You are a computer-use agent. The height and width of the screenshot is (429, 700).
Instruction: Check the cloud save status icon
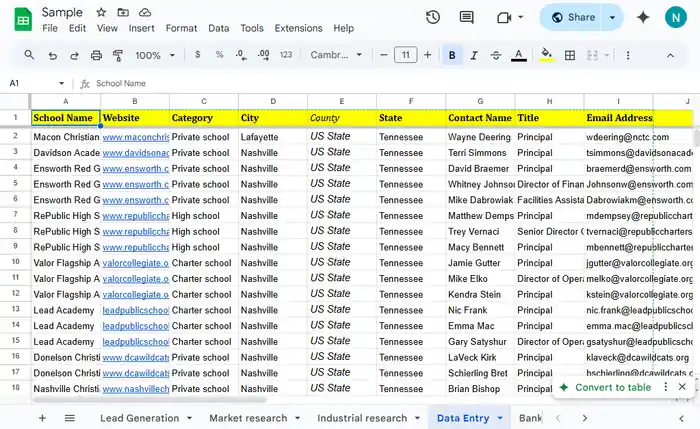coord(145,12)
